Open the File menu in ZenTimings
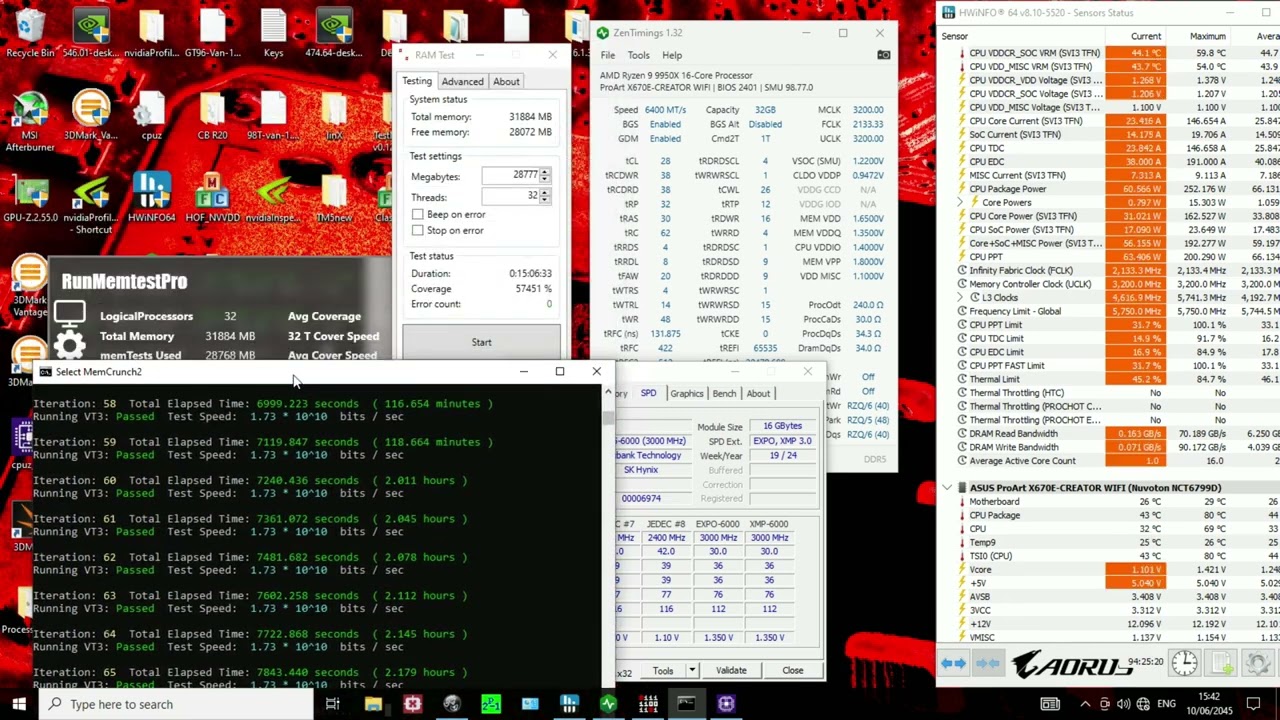Image resolution: width=1280 pixels, height=720 pixels. [x=607, y=56]
